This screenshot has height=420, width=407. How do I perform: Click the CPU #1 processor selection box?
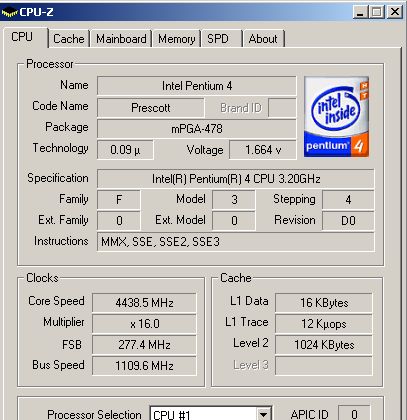pos(211,414)
